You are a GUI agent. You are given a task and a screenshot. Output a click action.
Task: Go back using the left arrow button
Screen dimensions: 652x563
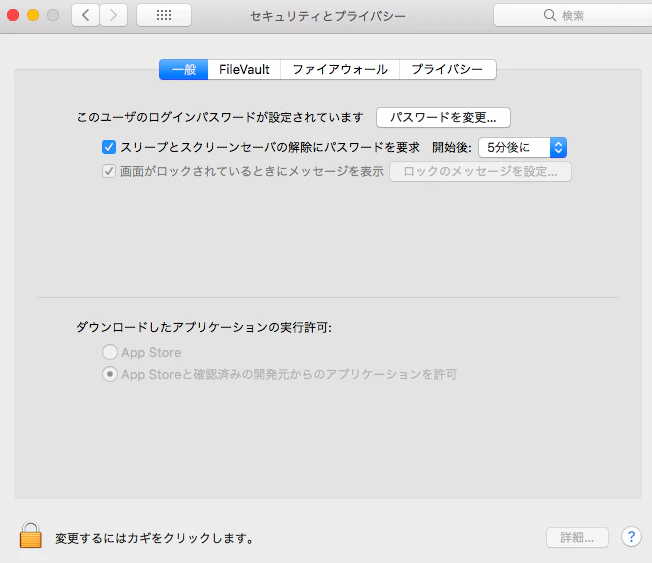pyautogui.click(x=86, y=15)
